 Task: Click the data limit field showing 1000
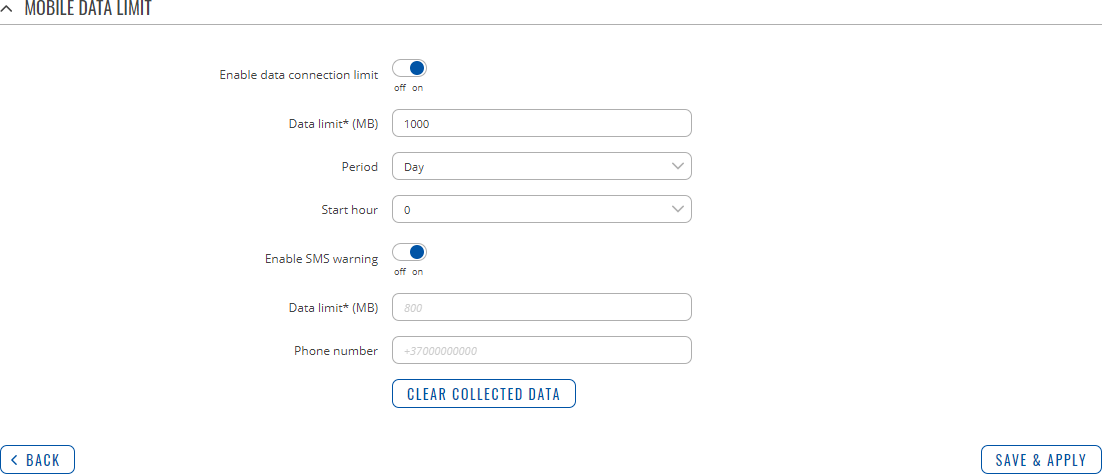click(541, 123)
